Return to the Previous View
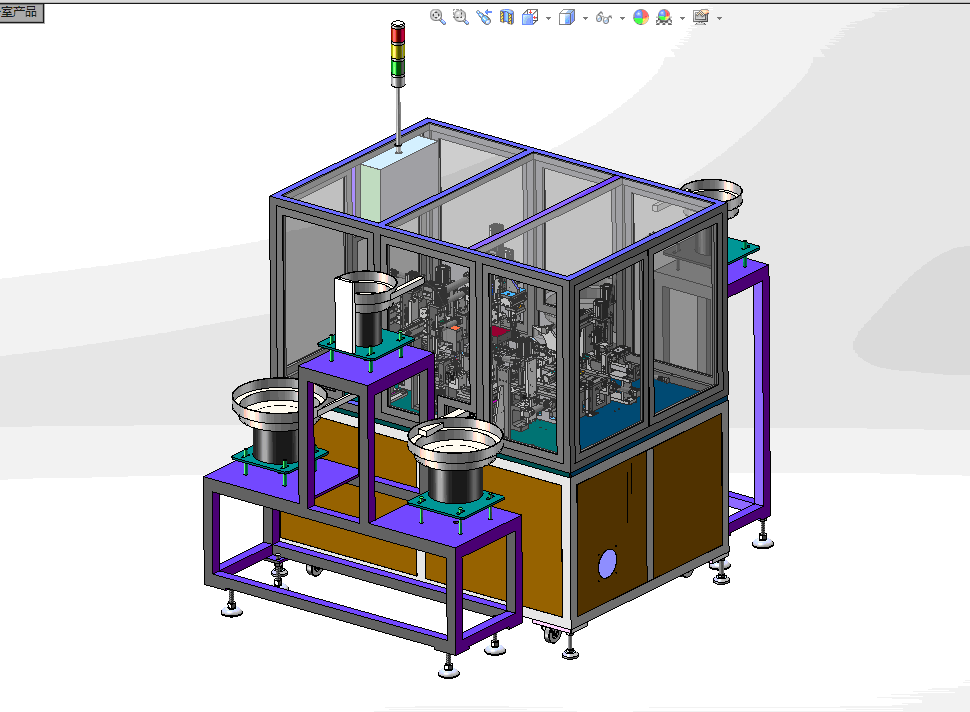970x712 pixels. click(484, 17)
